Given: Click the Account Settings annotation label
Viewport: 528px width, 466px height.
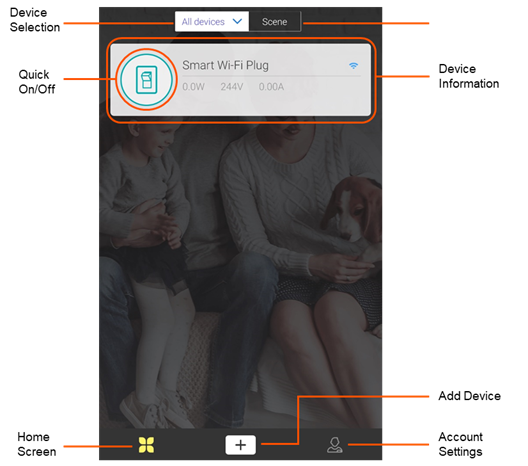Looking at the screenshot, I should point(461,444).
